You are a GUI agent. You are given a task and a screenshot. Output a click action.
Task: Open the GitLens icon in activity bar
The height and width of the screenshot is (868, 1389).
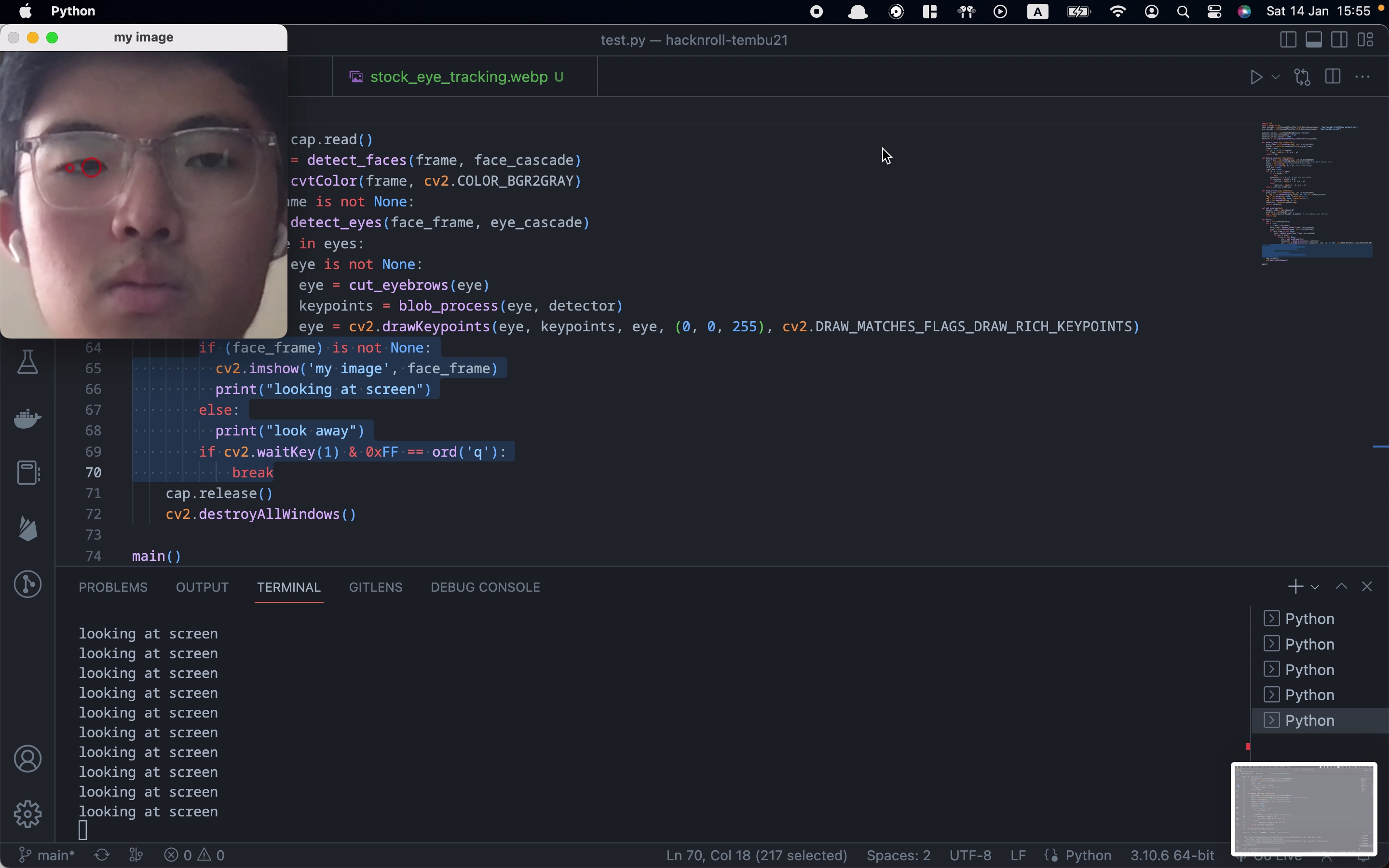coord(27,584)
